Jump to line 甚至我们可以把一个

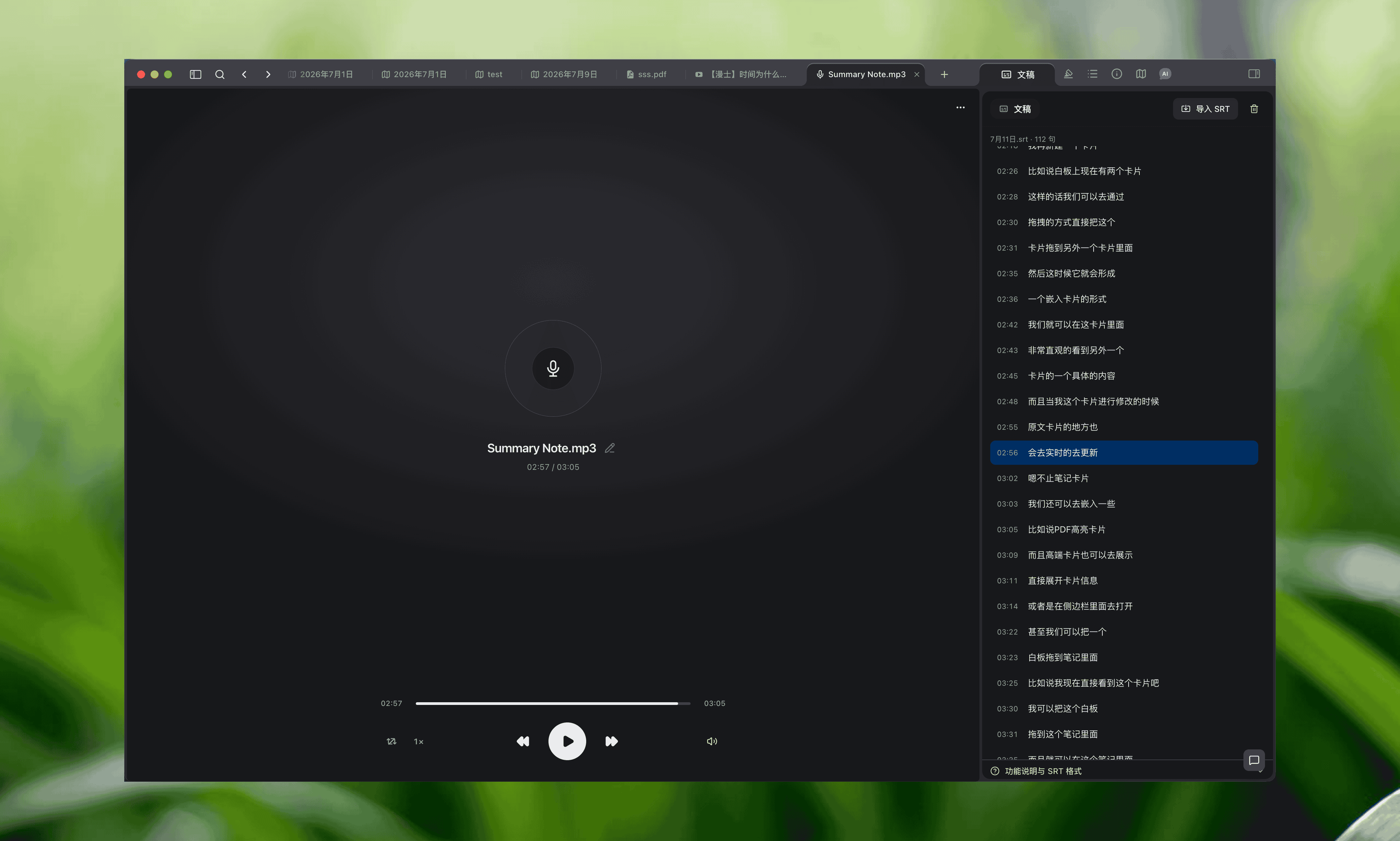pos(1124,632)
